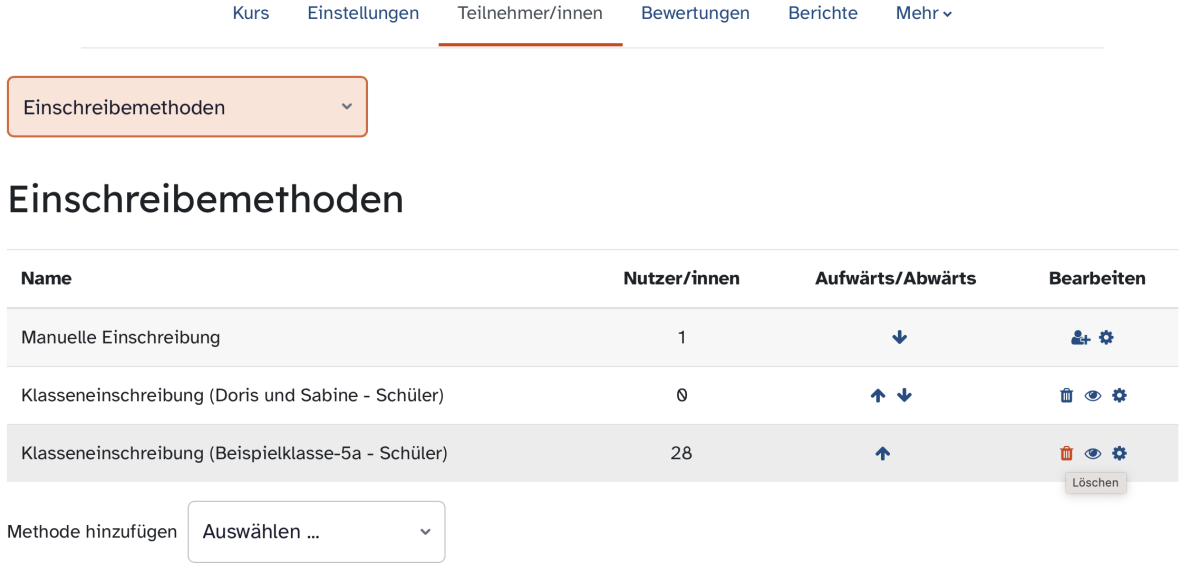This screenshot has width=1200, height=574.
Task: Toggle visibility eye for Beispielklasse-5a enrollment
Action: [x=1093, y=454]
